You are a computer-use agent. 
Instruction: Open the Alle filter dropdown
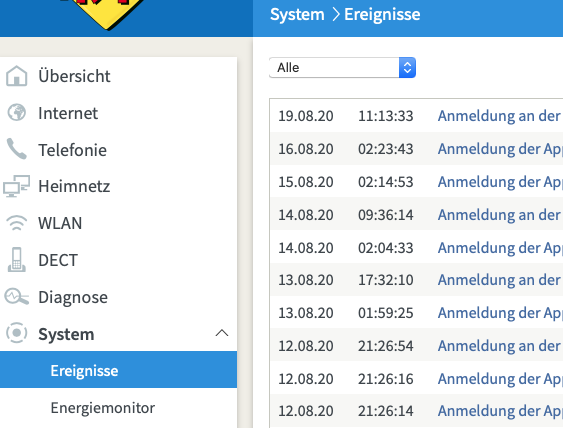(342, 68)
